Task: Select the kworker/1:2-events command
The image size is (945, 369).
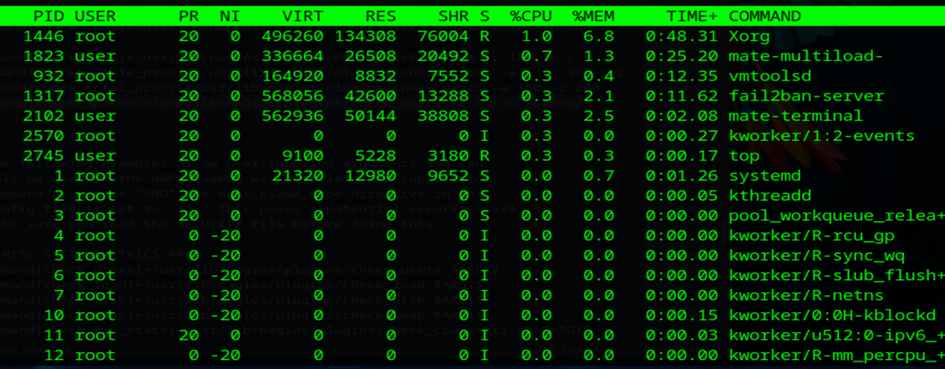Action: [x=821, y=136]
